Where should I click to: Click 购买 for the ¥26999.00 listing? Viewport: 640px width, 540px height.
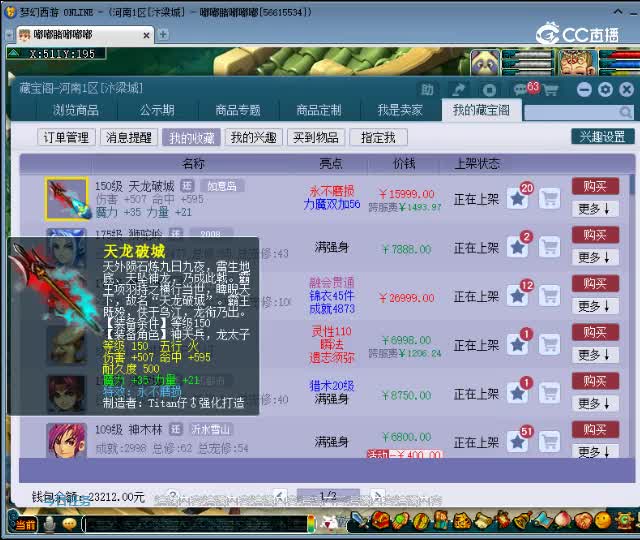tap(595, 283)
